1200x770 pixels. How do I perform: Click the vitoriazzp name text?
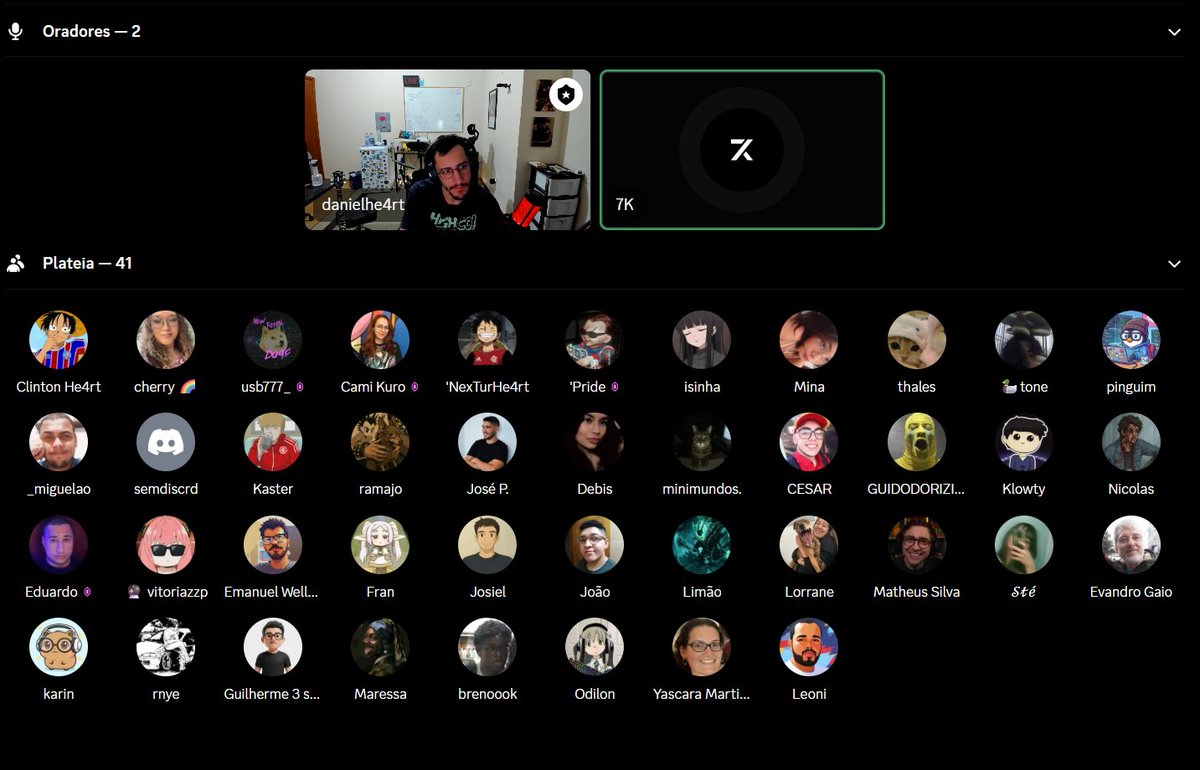click(177, 592)
